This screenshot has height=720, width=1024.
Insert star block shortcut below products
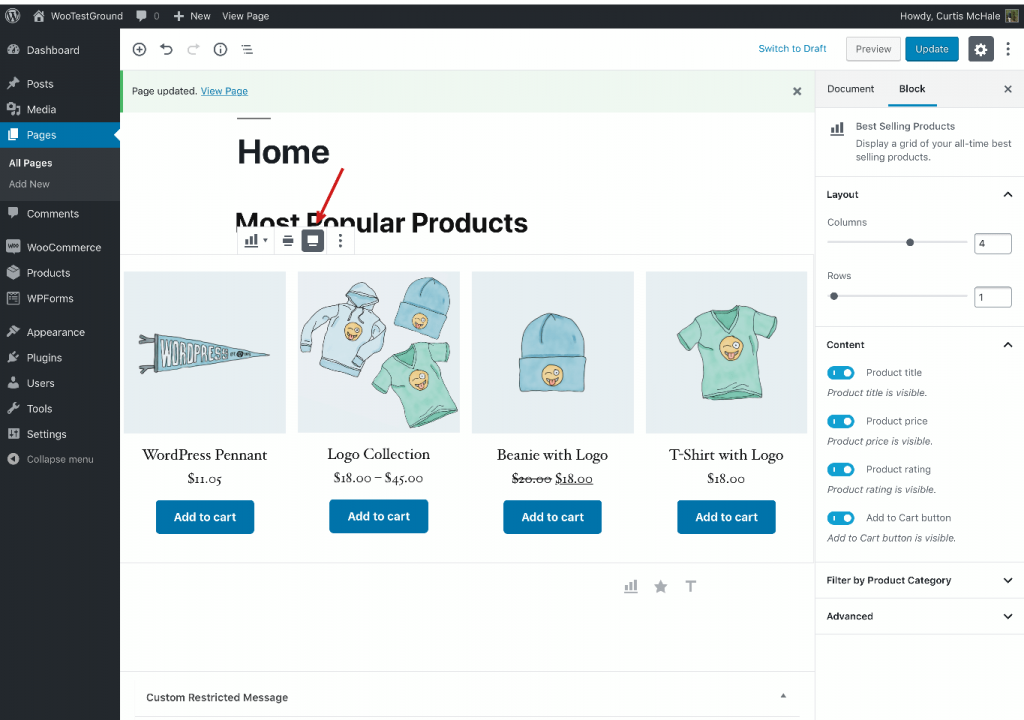pyautogui.click(x=661, y=586)
